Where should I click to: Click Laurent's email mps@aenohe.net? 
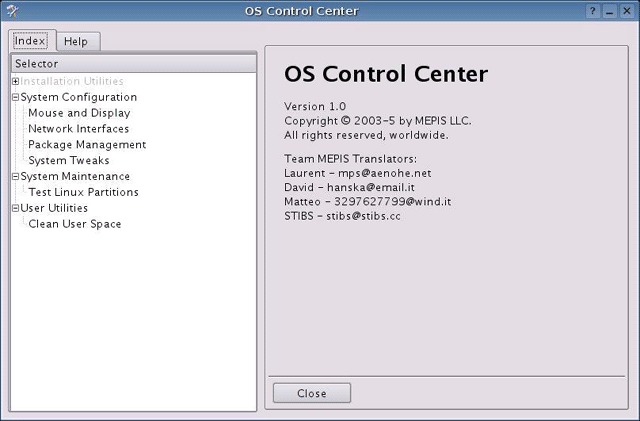(384, 173)
